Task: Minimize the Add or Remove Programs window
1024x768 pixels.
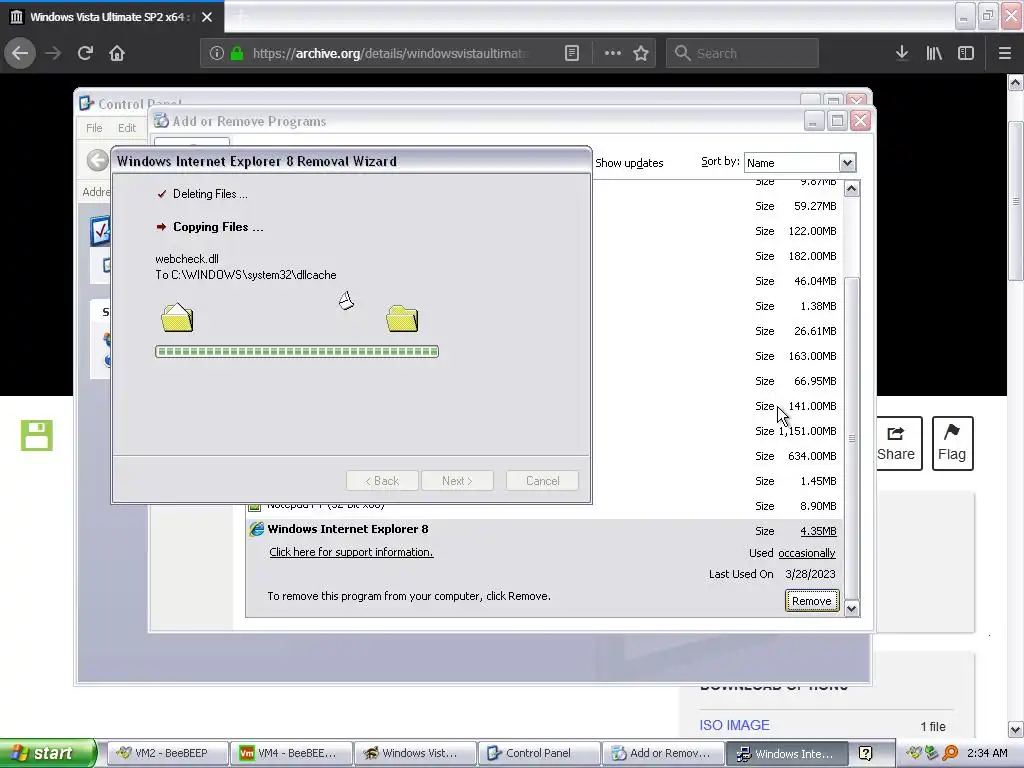Action: point(814,121)
